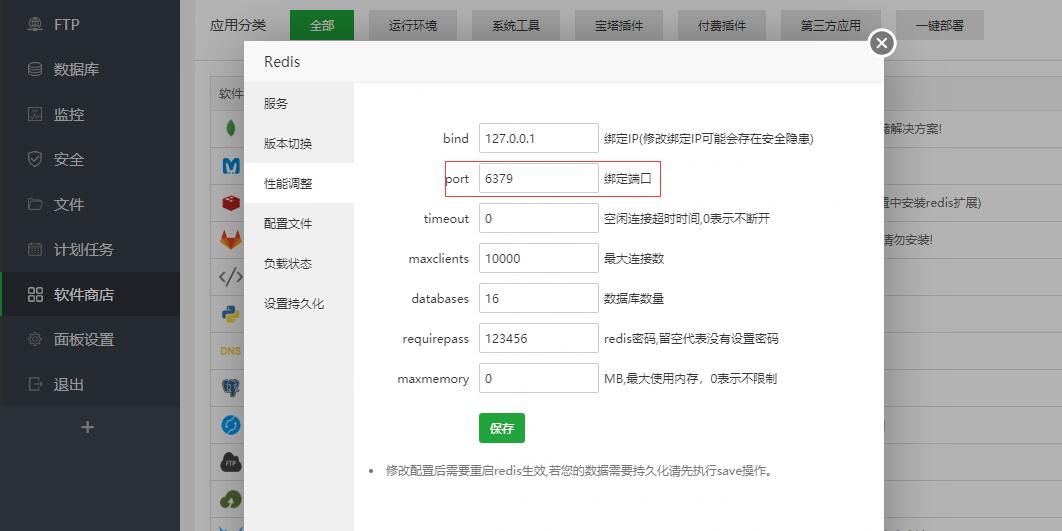
Task: Open 设置持久化 tab in Redis dialog
Action: (299, 303)
